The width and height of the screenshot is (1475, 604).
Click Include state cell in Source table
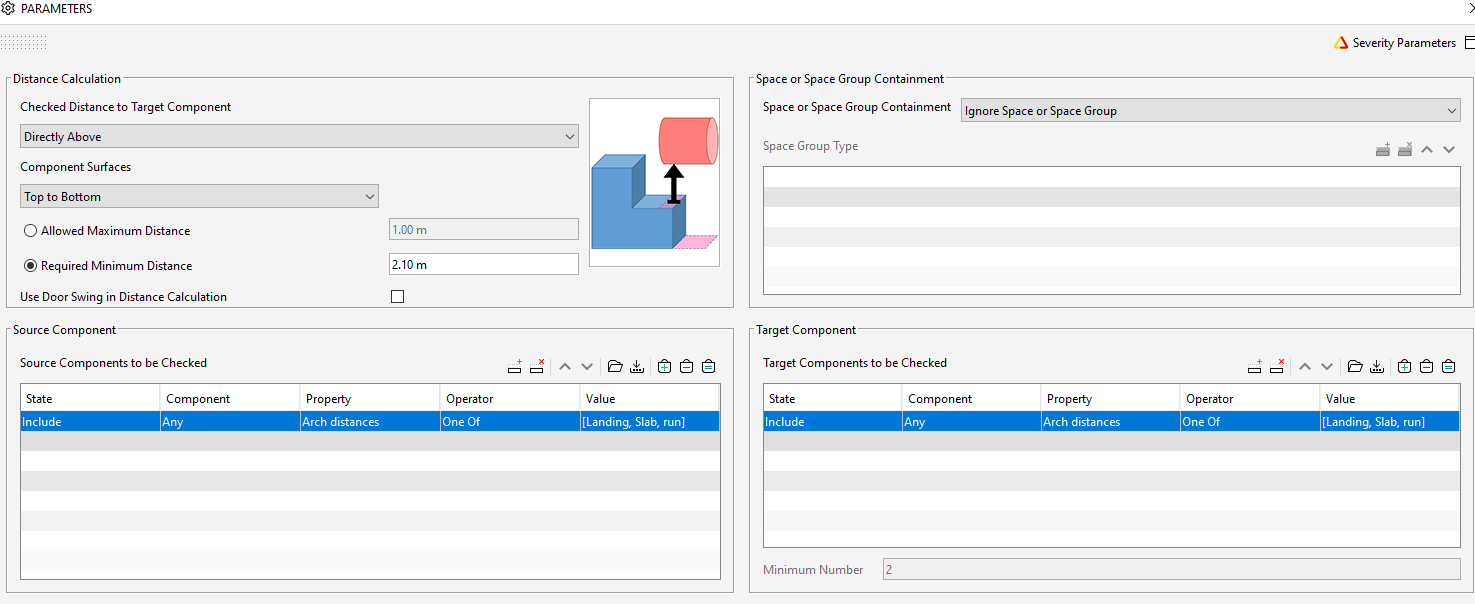90,422
